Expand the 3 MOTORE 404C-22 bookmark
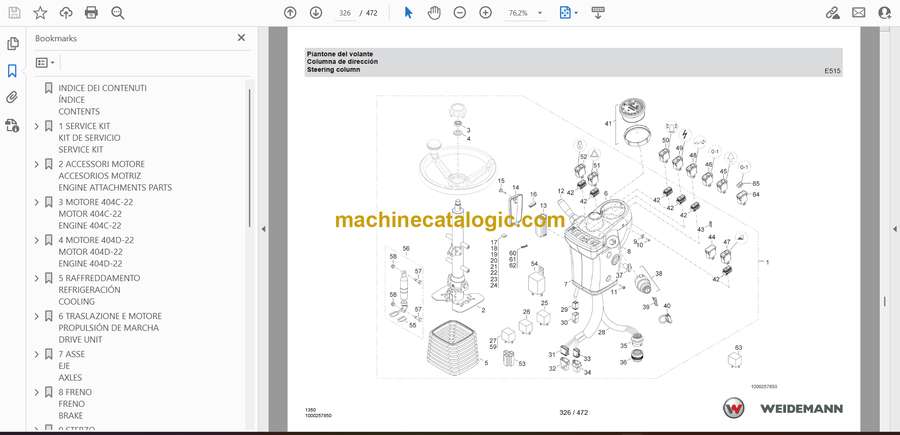This screenshot has width=900, height=435. tap(37, 202)
